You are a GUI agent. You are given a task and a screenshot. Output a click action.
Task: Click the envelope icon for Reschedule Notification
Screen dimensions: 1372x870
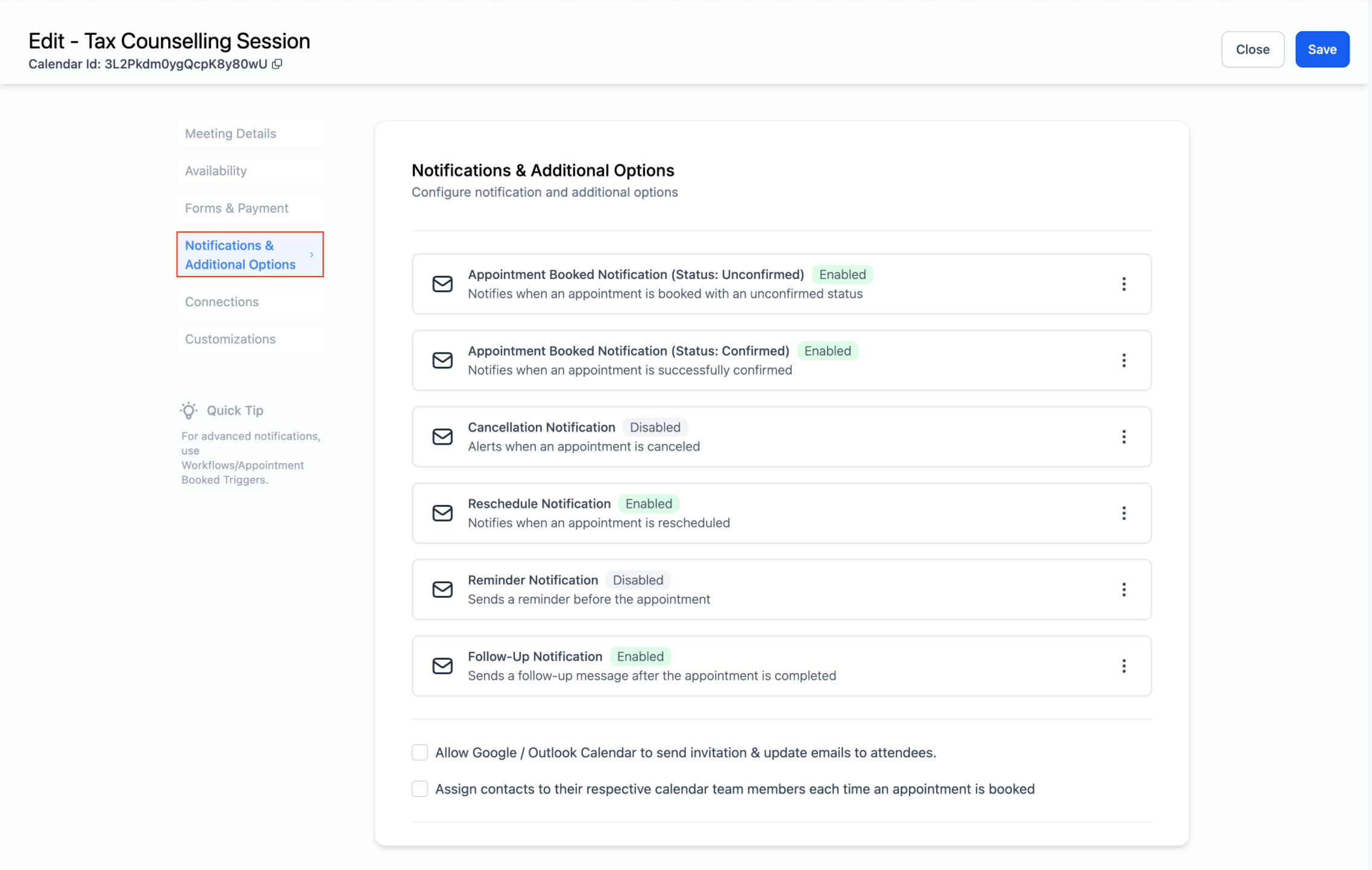[442, 513]
